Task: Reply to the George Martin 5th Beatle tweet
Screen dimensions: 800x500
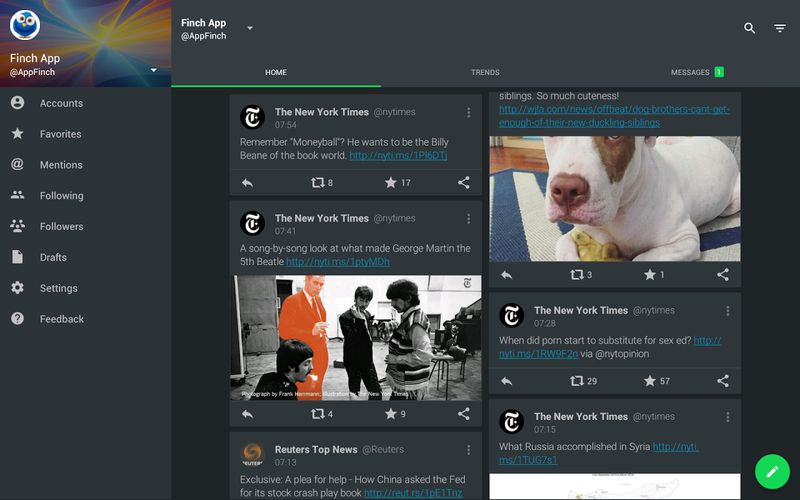Action: click(247, 414)
